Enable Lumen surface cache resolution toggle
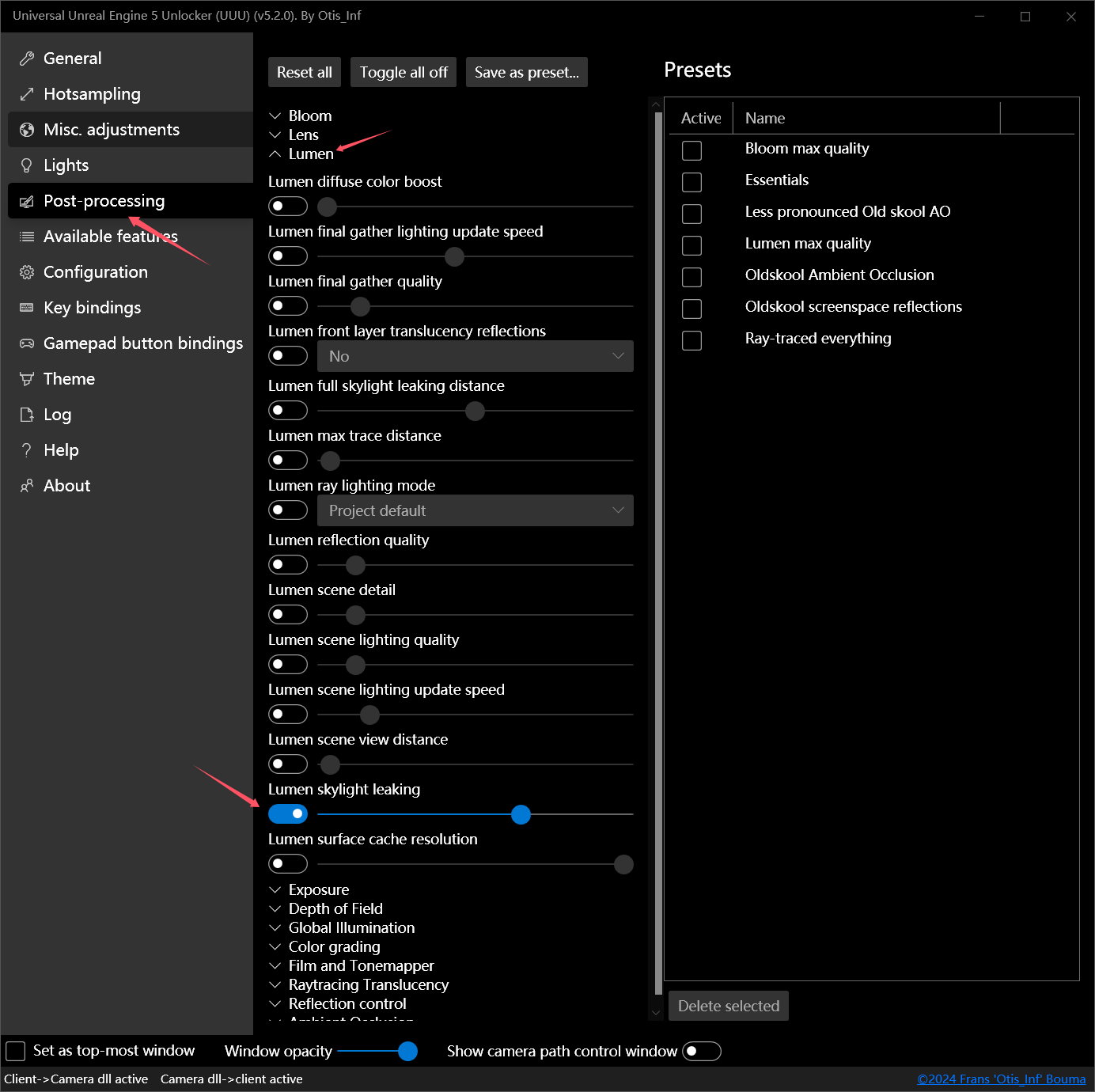 [288, 864]
